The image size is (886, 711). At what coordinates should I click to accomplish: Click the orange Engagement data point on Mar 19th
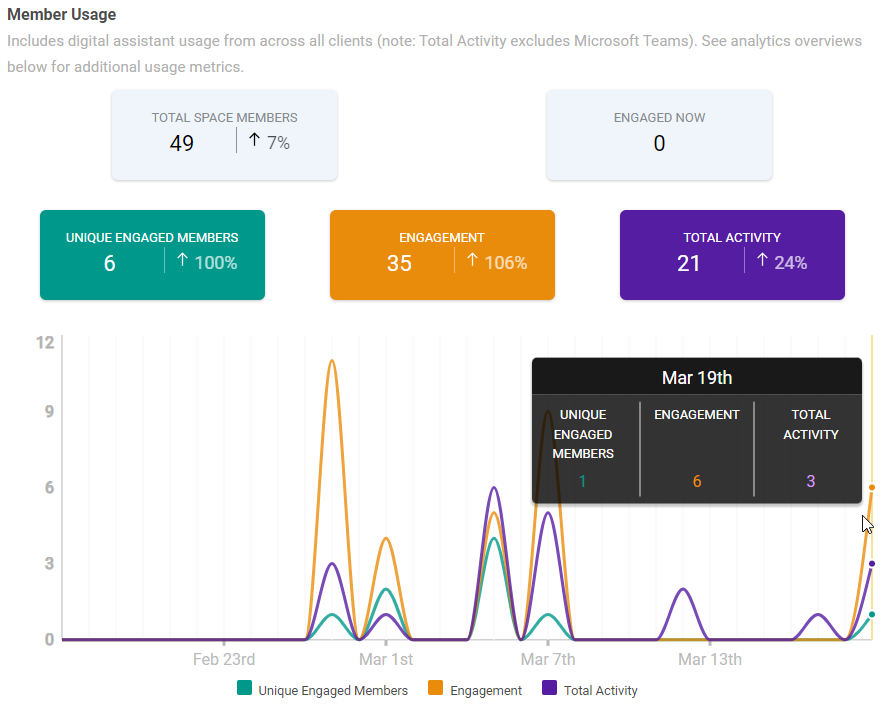tap(872, 487)
